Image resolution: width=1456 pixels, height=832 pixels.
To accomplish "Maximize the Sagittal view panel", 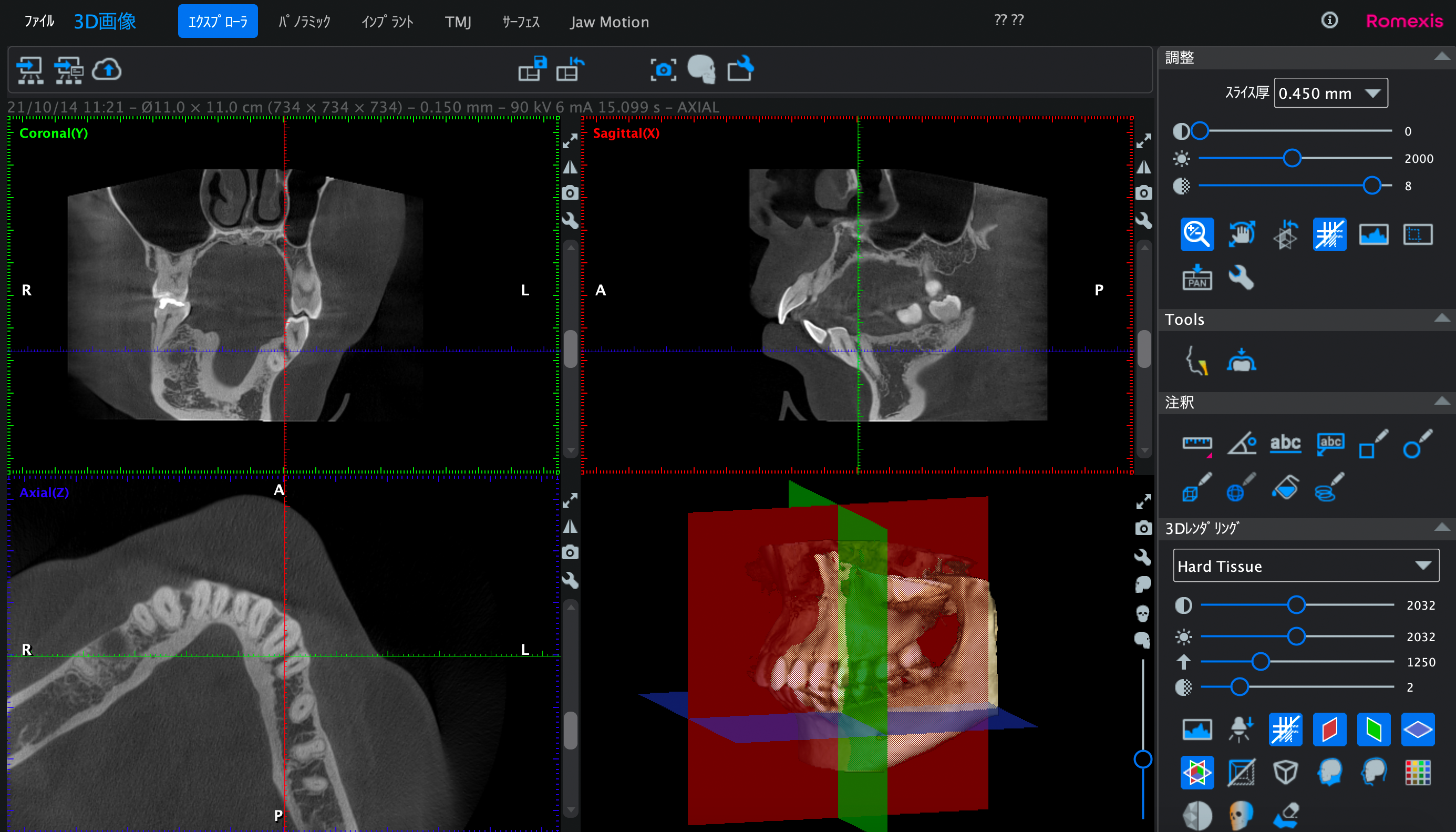I will point(1143,140).
